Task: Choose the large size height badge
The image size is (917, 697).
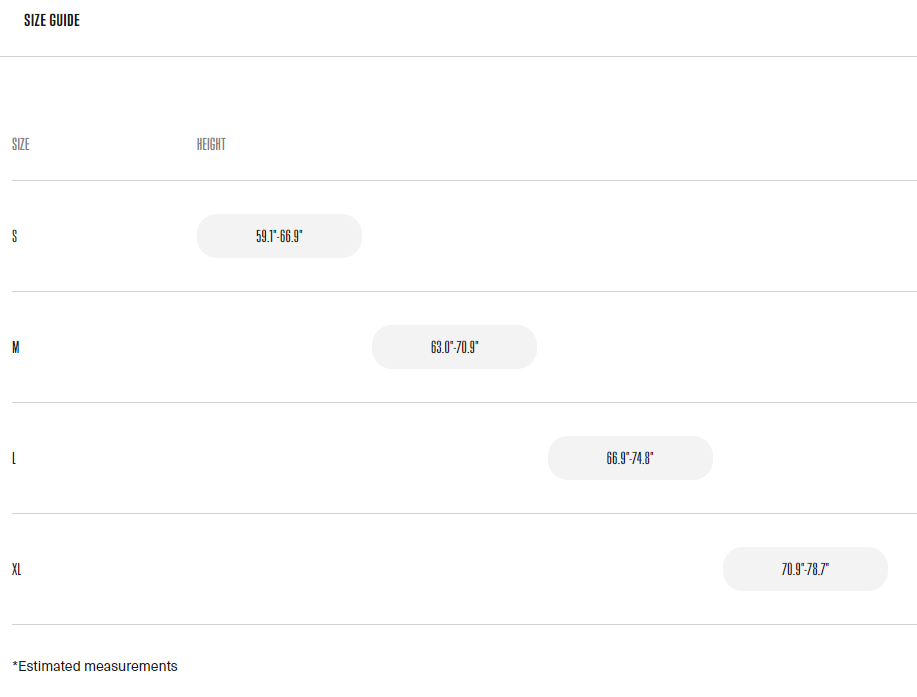Action: [x=630, y=459]
